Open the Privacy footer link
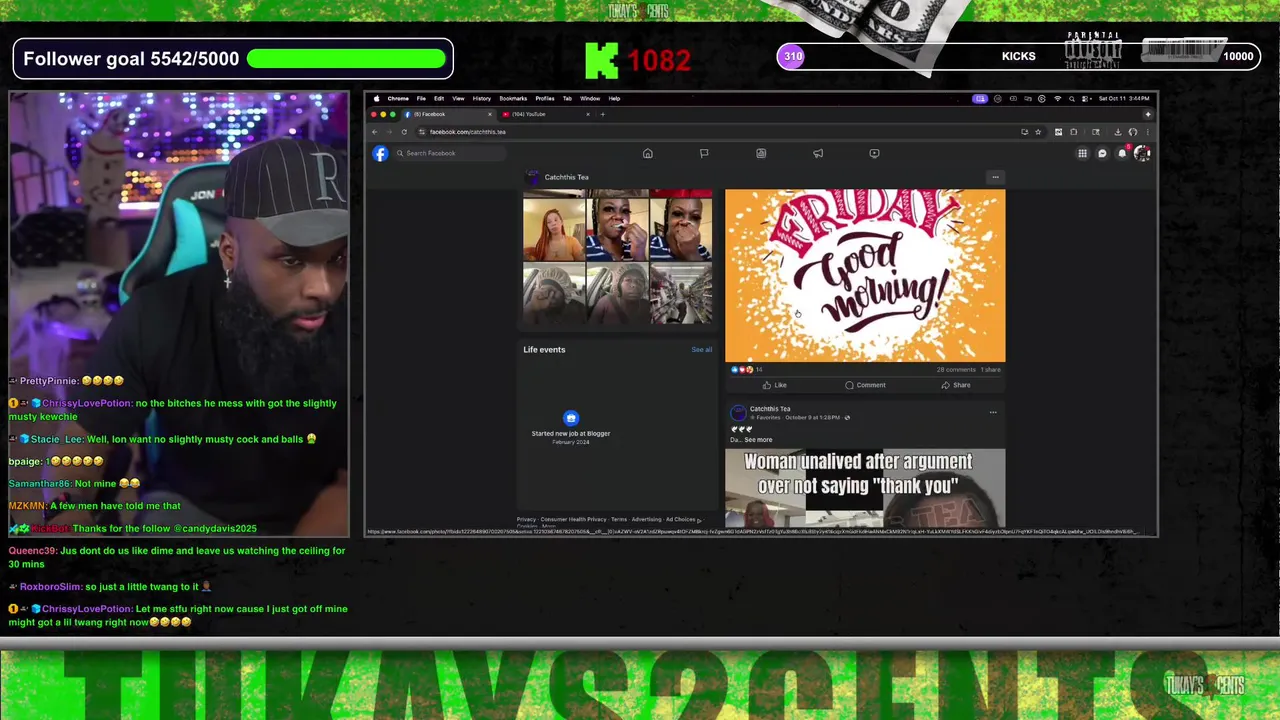This screenshot has width=1280, height=720. tap(526, 519)
